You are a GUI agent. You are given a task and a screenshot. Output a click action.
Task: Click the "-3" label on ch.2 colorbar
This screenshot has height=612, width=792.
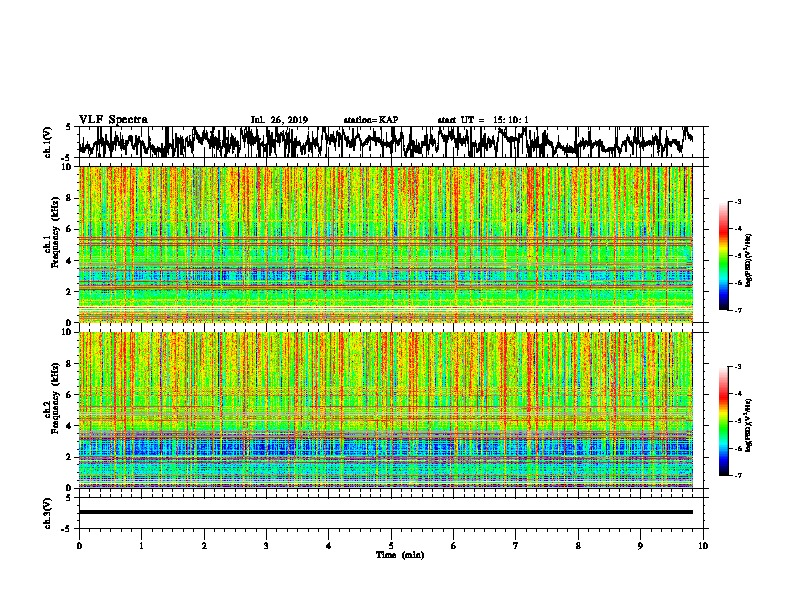pyautogui.click(x=738, y=367)
